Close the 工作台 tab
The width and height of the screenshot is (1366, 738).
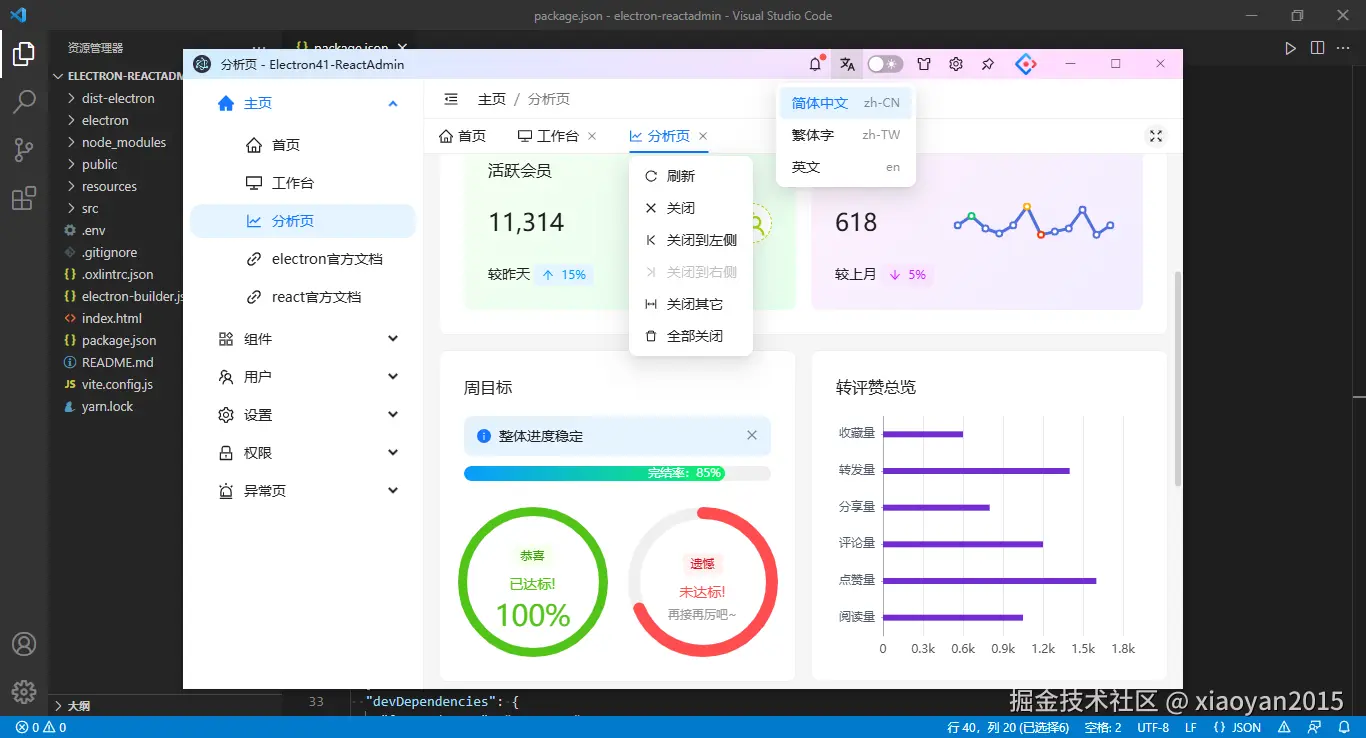[x=592, y=136]
